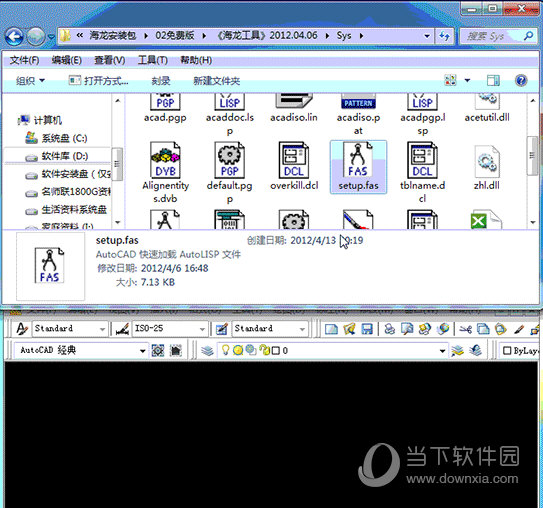Click the Forward navigation arrow

click(x=36, y=36)
